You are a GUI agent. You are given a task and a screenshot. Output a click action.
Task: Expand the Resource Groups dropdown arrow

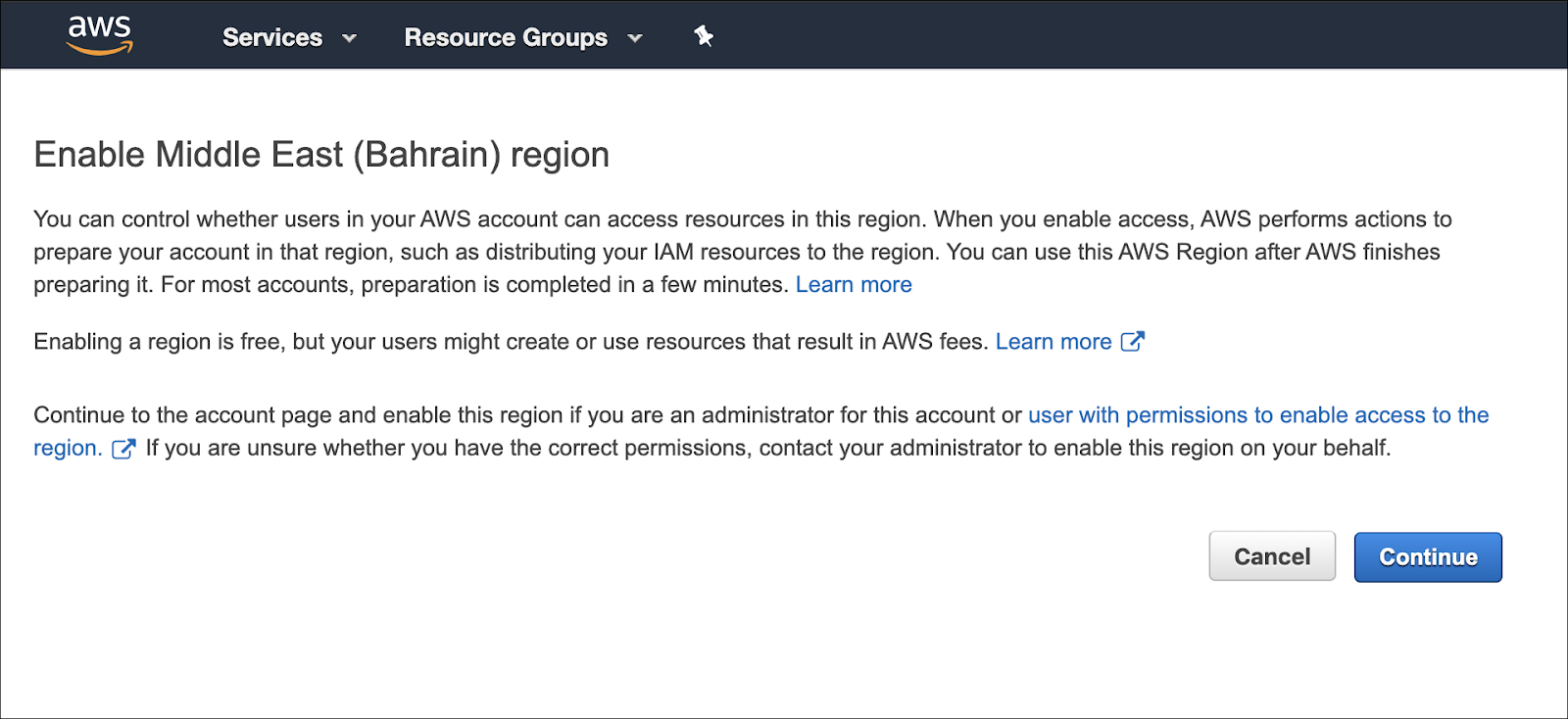point(635,38)
